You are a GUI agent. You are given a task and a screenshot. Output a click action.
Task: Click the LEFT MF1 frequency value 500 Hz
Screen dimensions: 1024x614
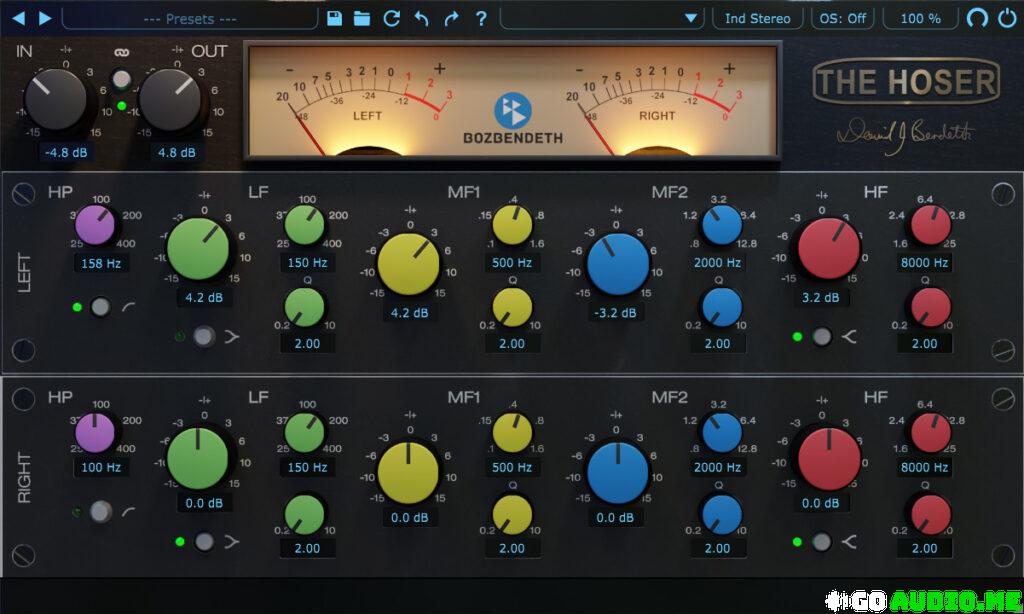pos(512,263)
